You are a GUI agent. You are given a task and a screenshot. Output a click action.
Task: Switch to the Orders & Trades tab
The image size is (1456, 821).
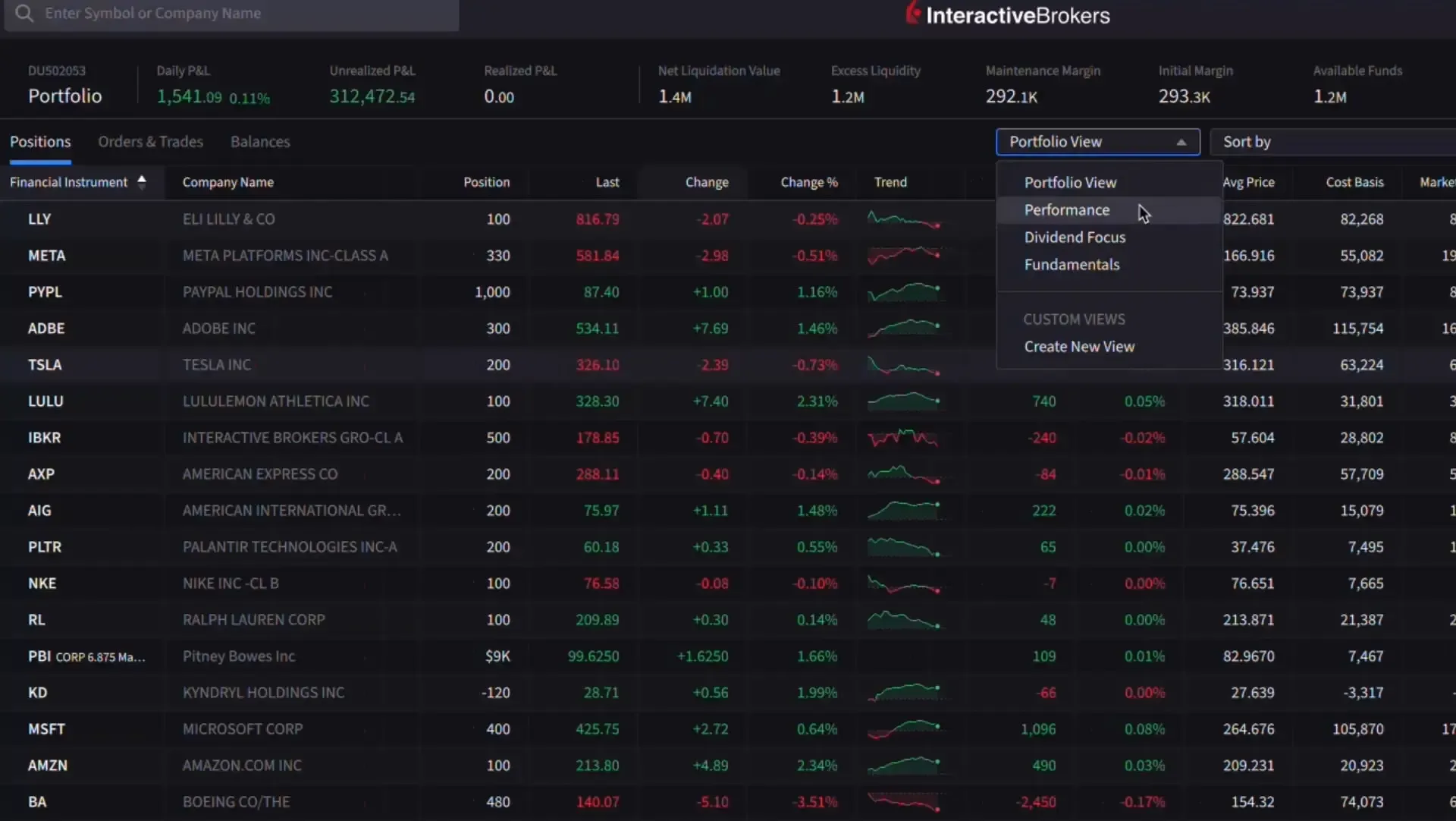point(151,142)
